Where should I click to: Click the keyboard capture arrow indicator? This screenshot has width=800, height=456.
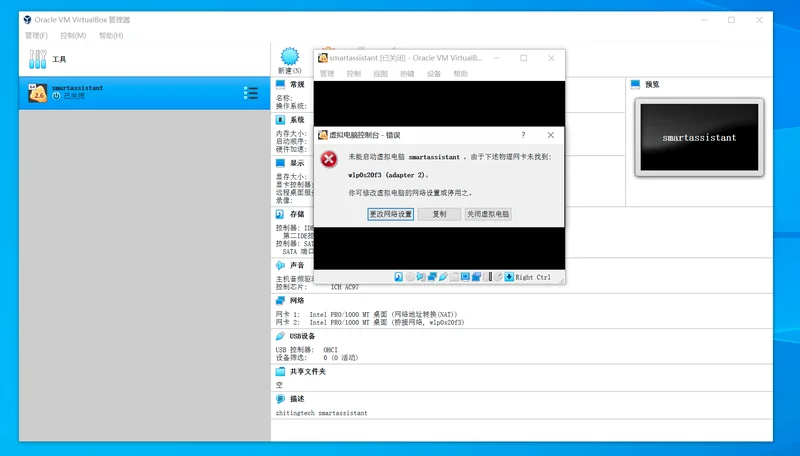[509, 277]
